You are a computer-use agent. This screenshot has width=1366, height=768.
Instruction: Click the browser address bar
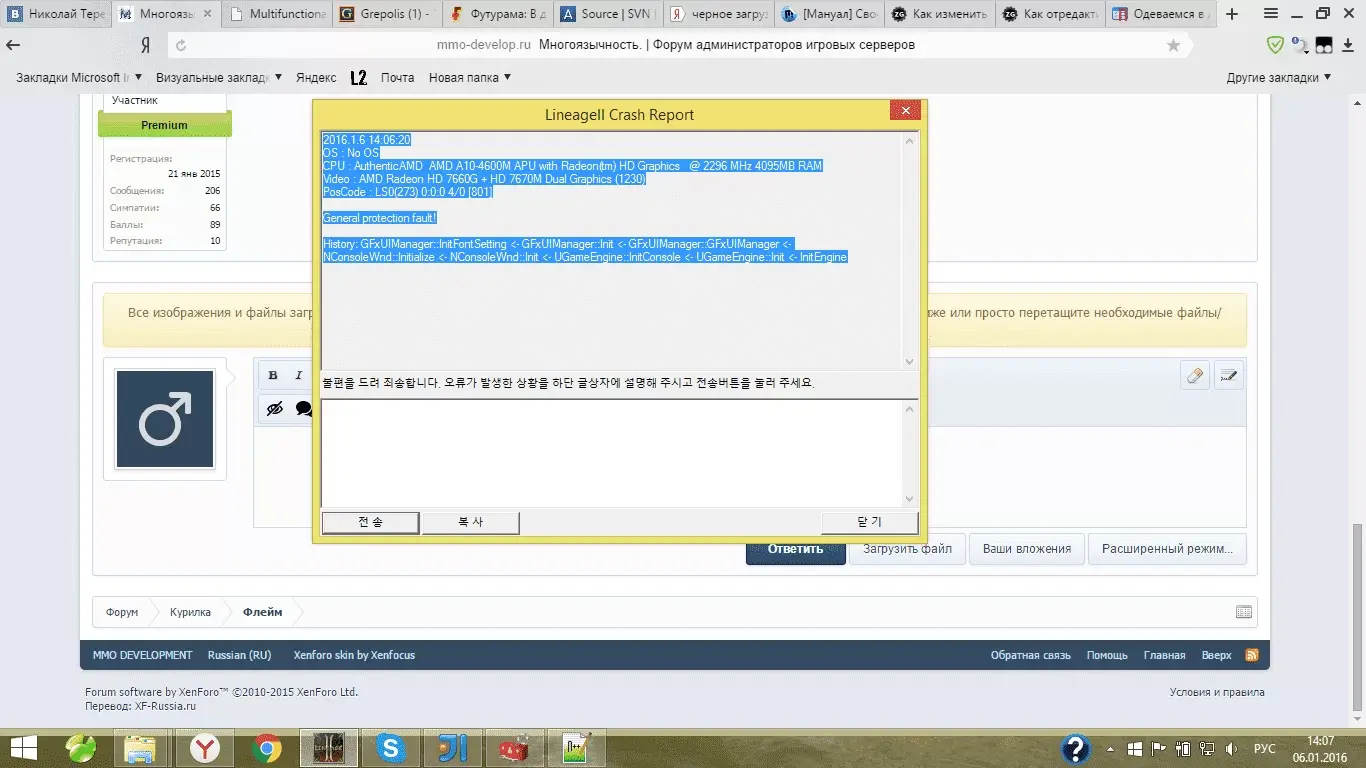click(676, 45)
